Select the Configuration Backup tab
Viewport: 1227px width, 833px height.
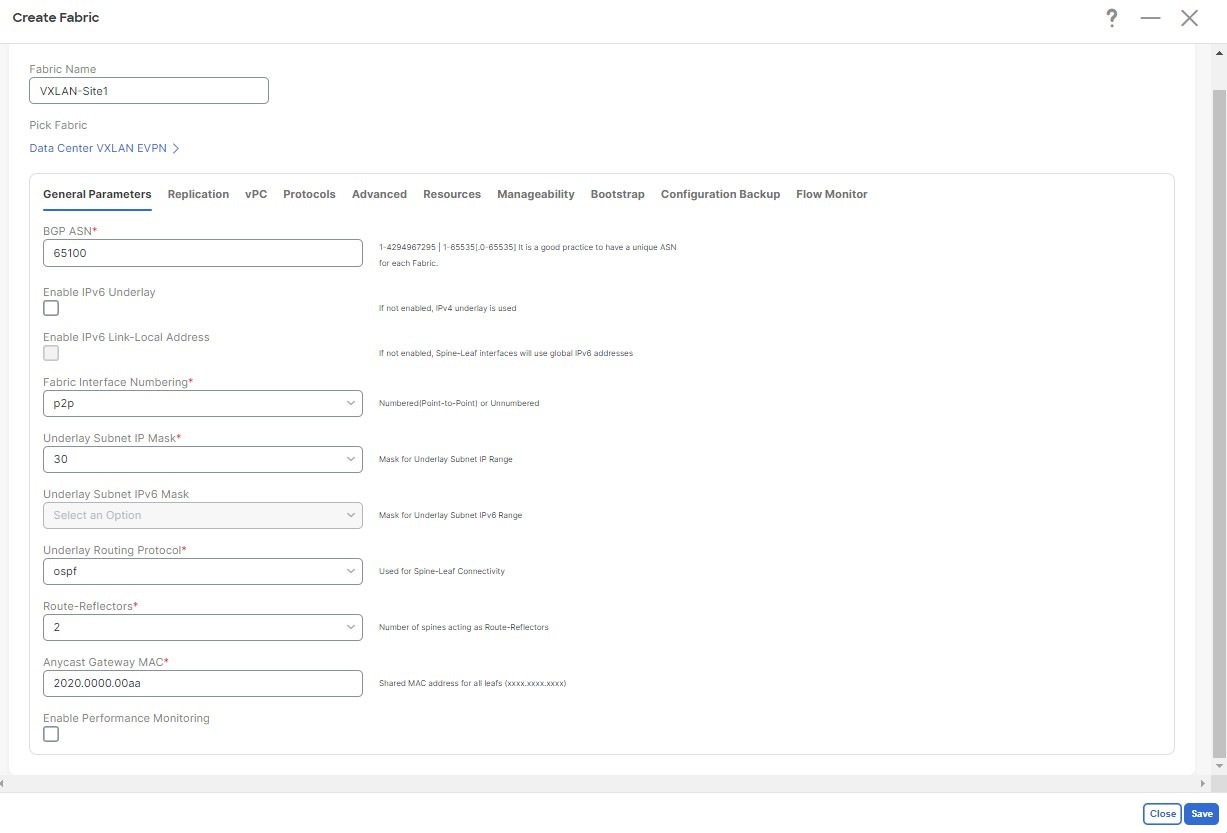coord(720,194)
